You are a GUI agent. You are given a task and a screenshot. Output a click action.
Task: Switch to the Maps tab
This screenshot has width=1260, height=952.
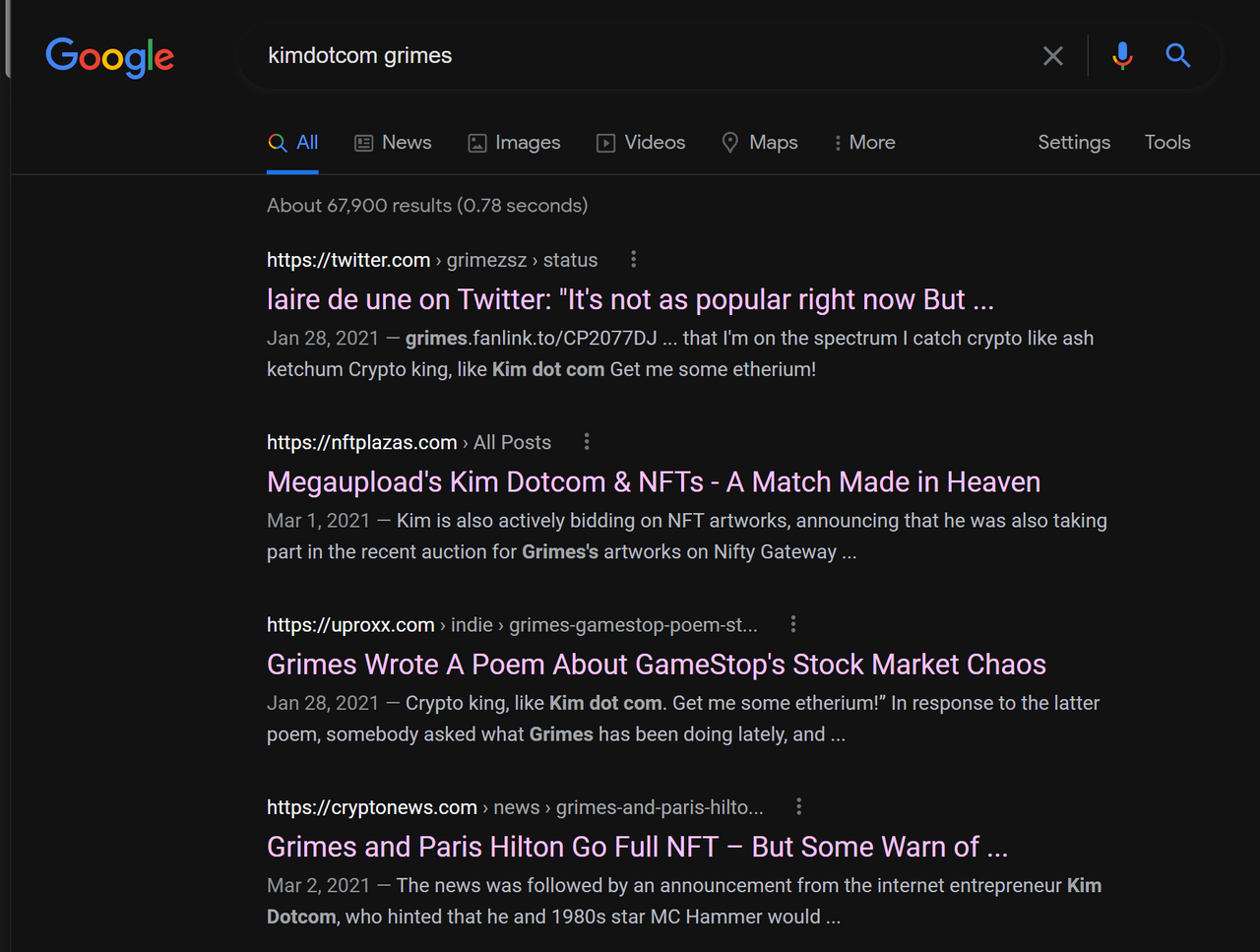click(x=759, y=143)
